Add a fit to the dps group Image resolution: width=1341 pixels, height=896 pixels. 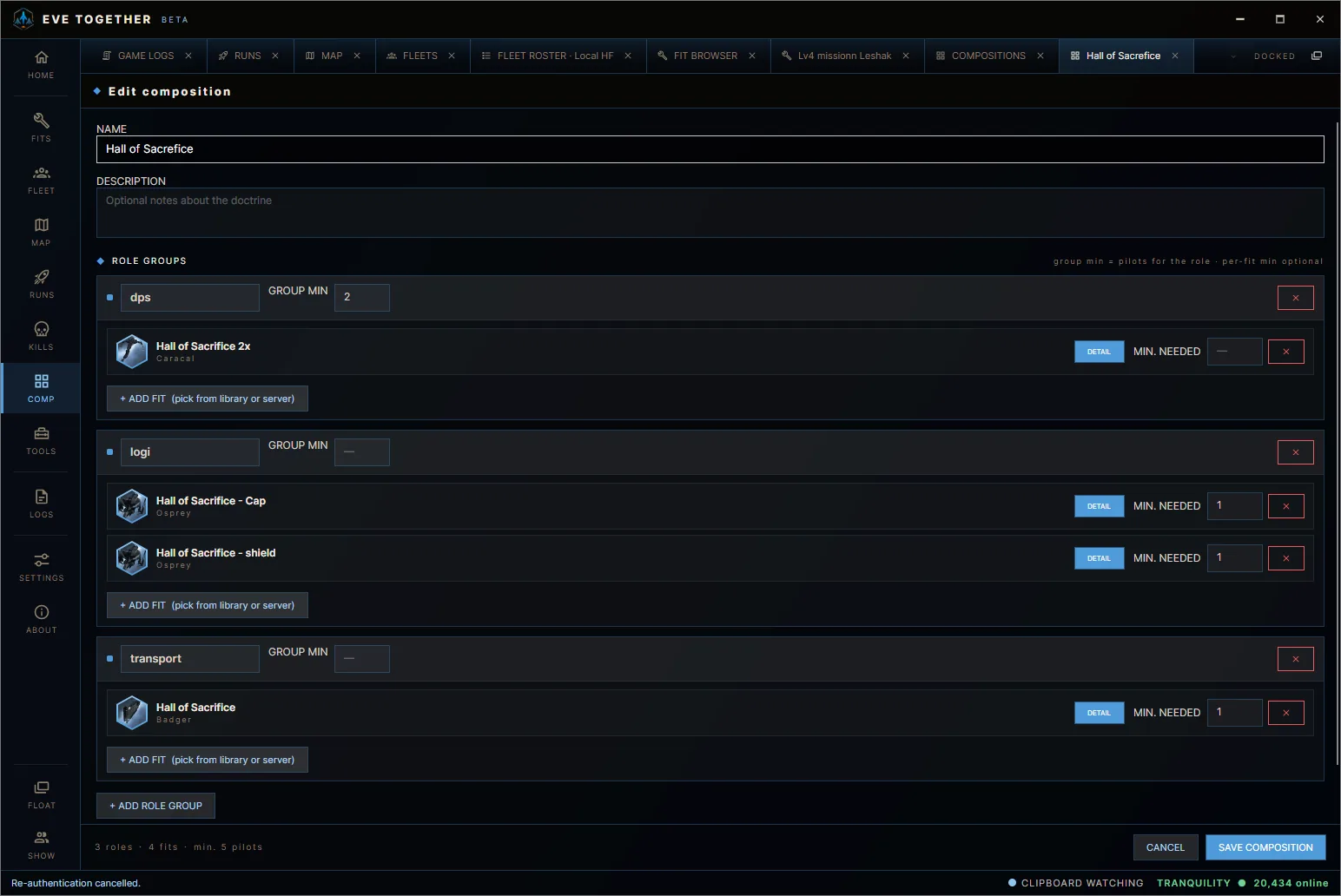point(208,399)
